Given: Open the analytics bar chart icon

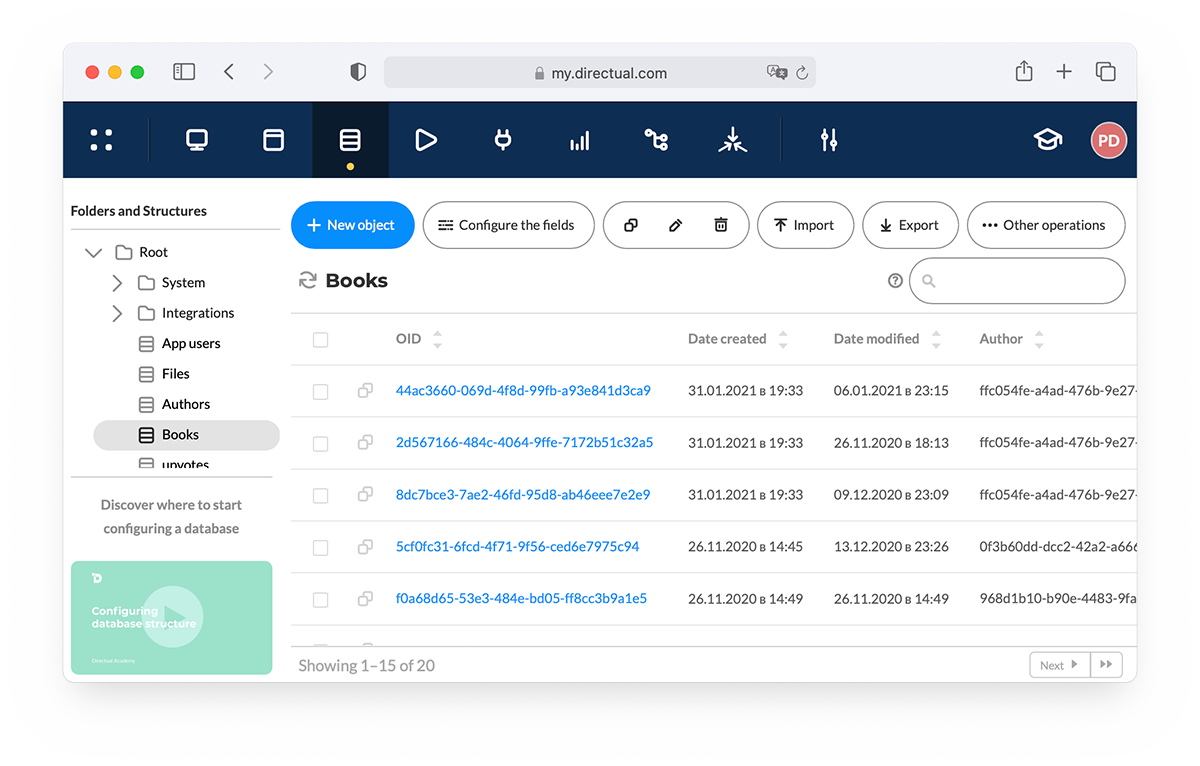Looking at the screenshot, I should pos(579,140).
